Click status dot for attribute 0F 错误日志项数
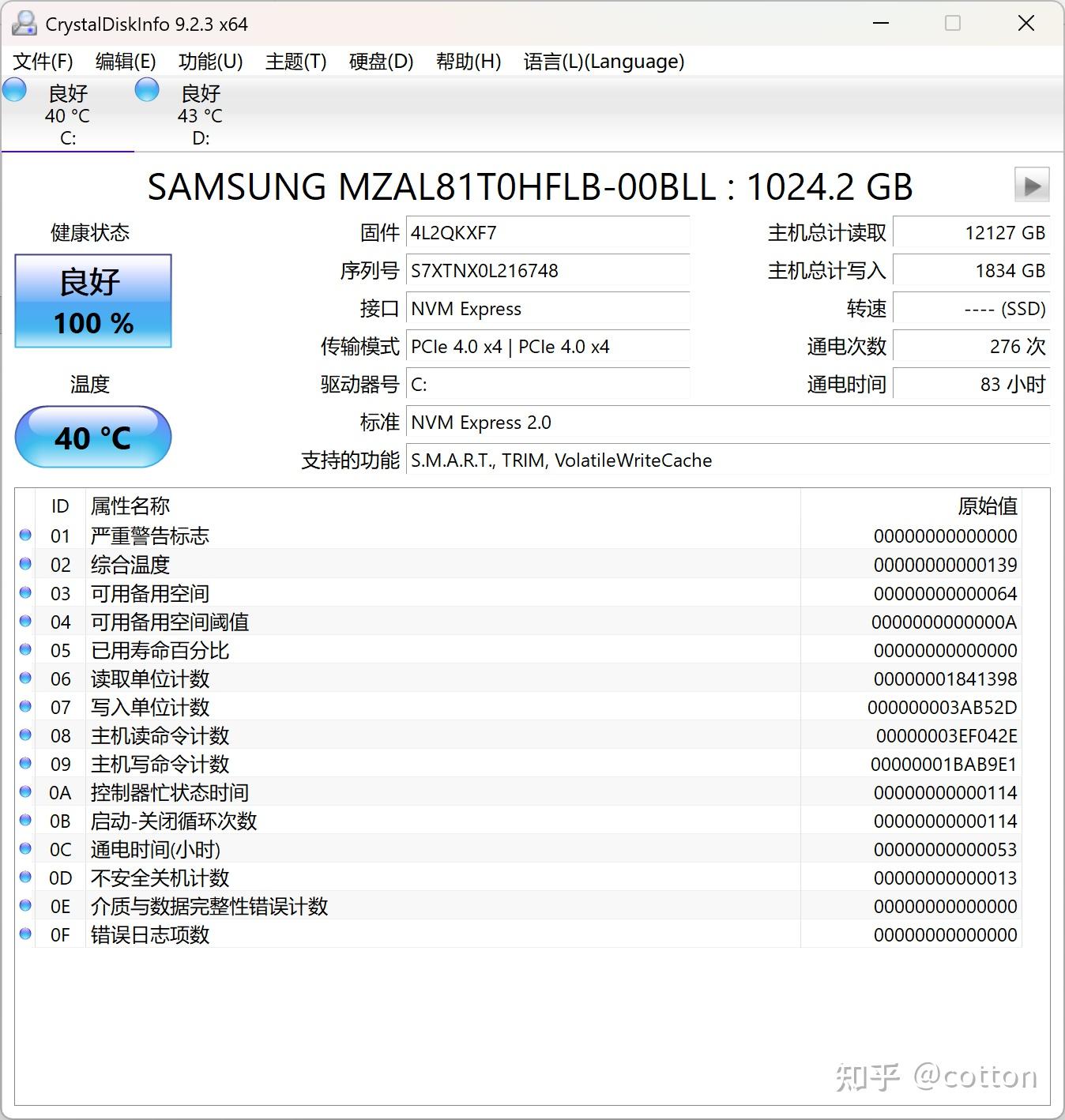The height and width of the screenshot is (1120, 1065). tap(25, 934)
